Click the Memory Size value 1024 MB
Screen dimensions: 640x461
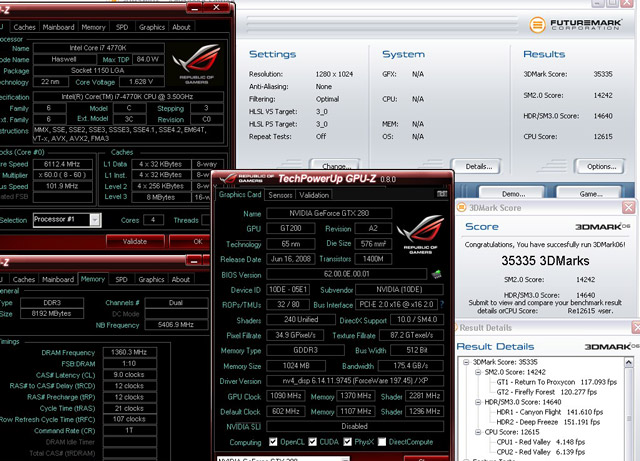296,365
